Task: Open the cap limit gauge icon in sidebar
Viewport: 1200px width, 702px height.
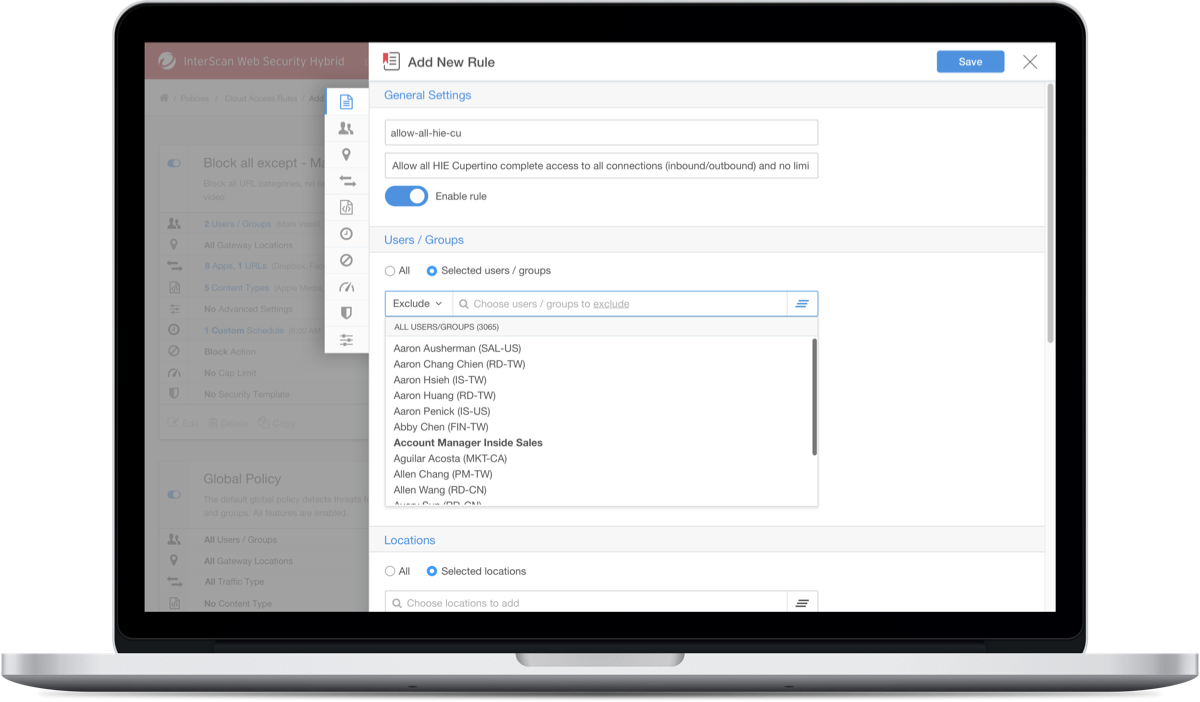Action: [x=346, y=287]
